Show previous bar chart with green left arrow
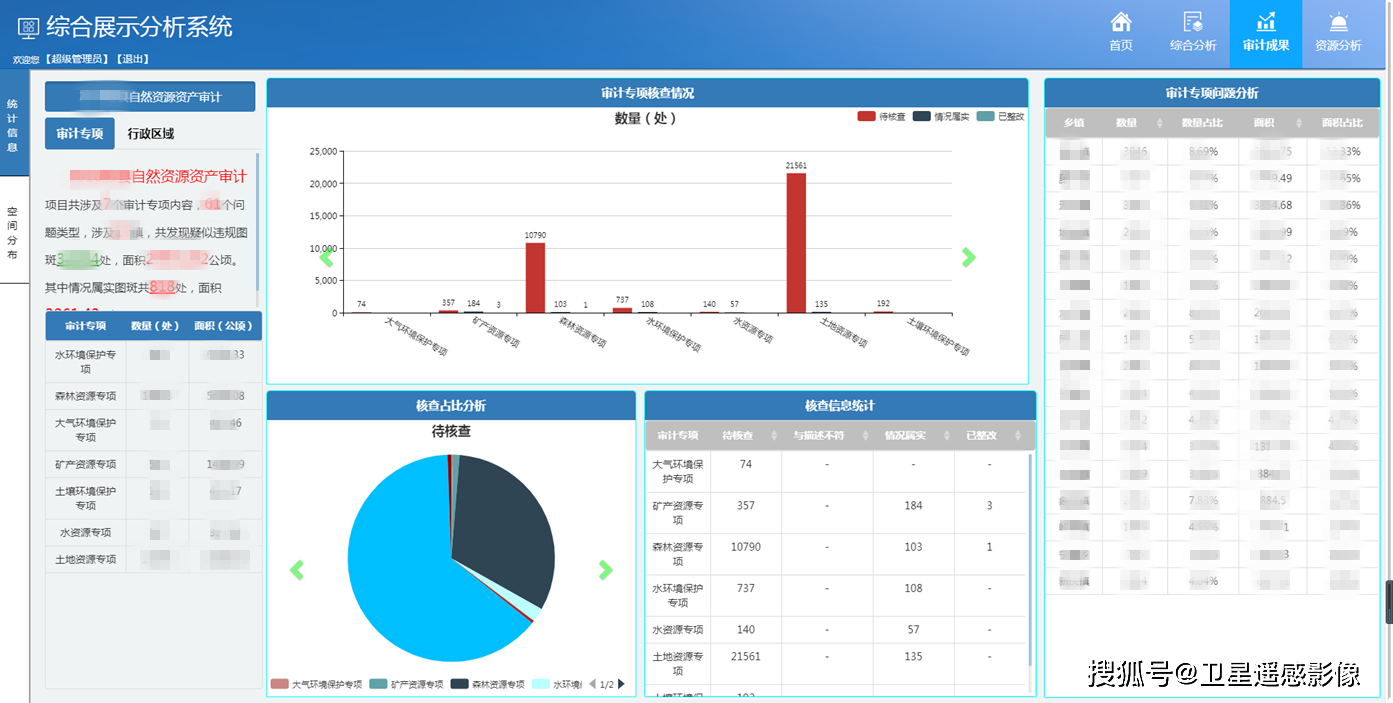The image size is (1393, 703). click(x=326, y=257)
